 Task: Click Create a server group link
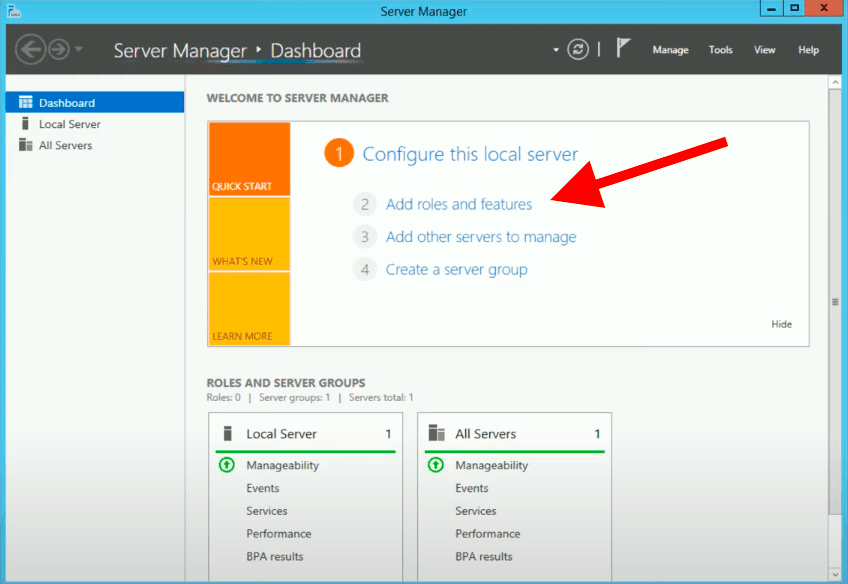(456, 269)
